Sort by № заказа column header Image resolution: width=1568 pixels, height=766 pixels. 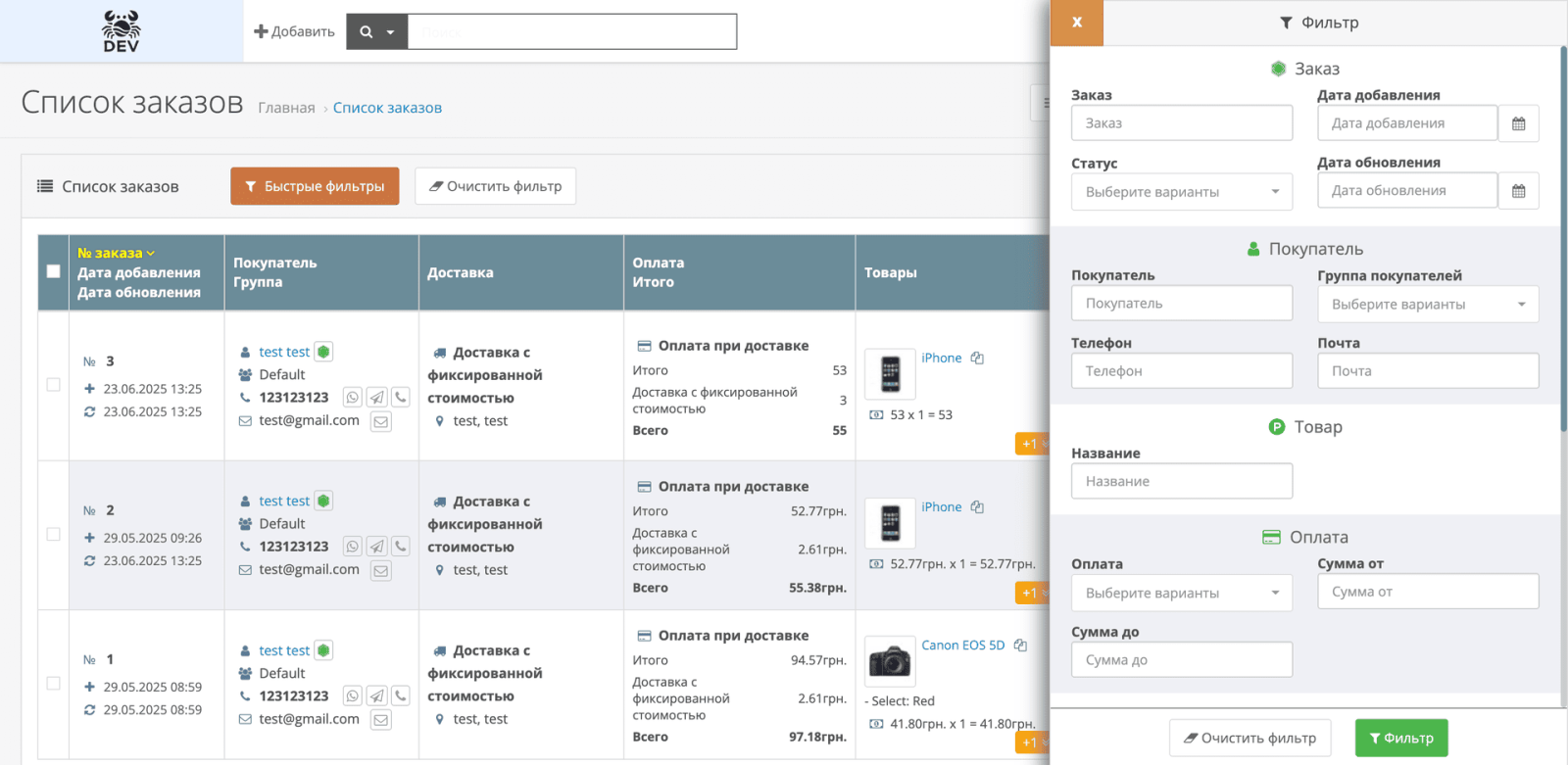(116, 253)
